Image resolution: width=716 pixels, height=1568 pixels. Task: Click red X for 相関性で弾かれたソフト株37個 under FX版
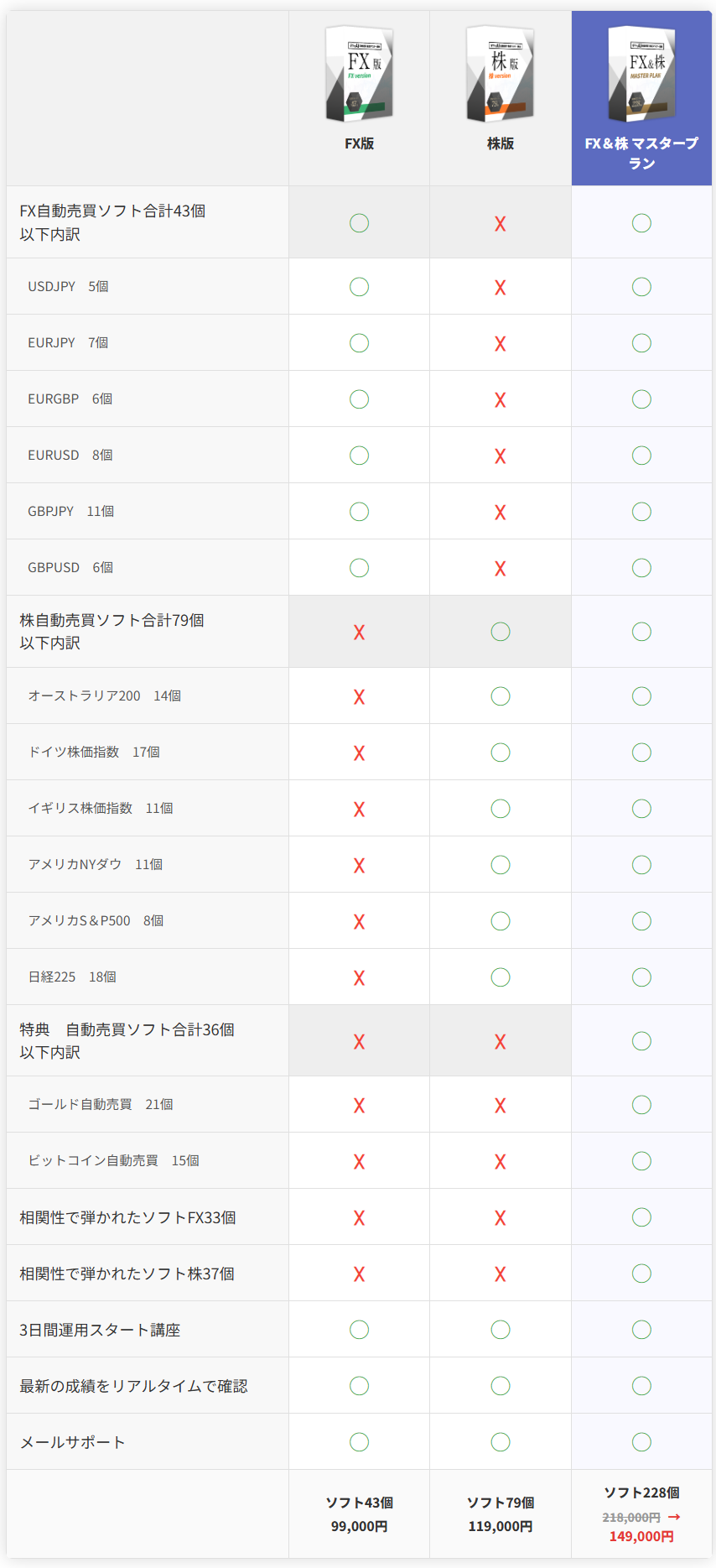[x=359, y=1274]
